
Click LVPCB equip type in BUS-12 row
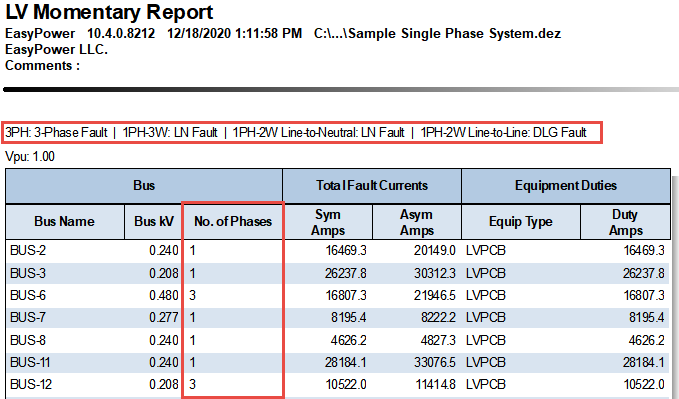[485, 384]
